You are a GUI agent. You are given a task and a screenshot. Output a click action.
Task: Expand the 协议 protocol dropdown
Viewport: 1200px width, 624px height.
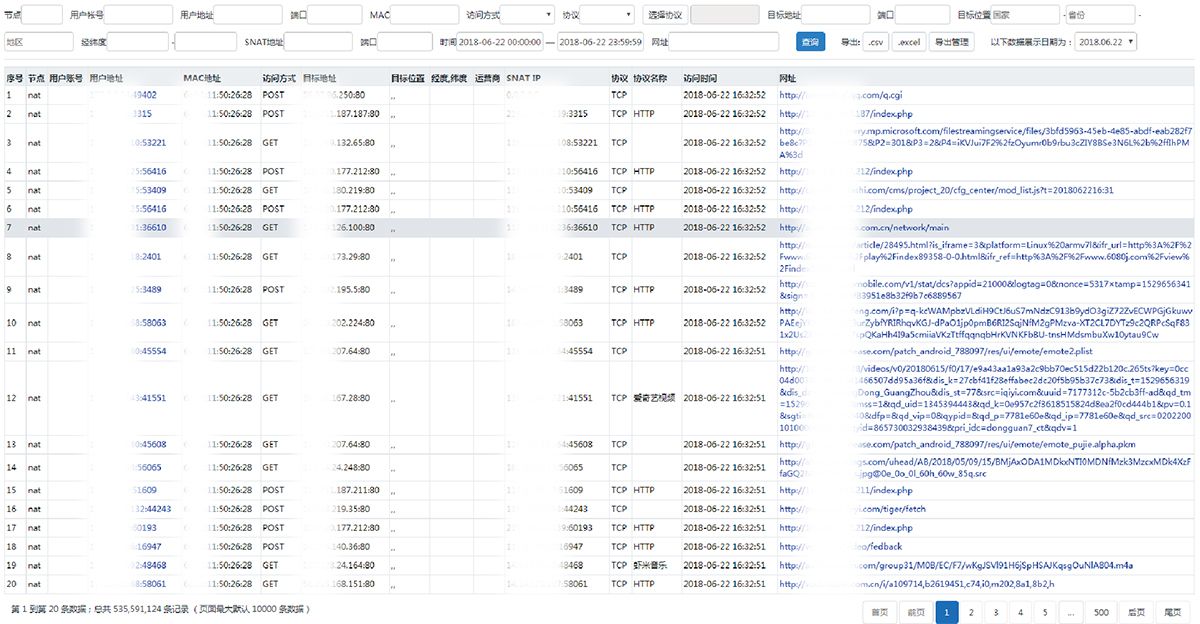[608, 15]
